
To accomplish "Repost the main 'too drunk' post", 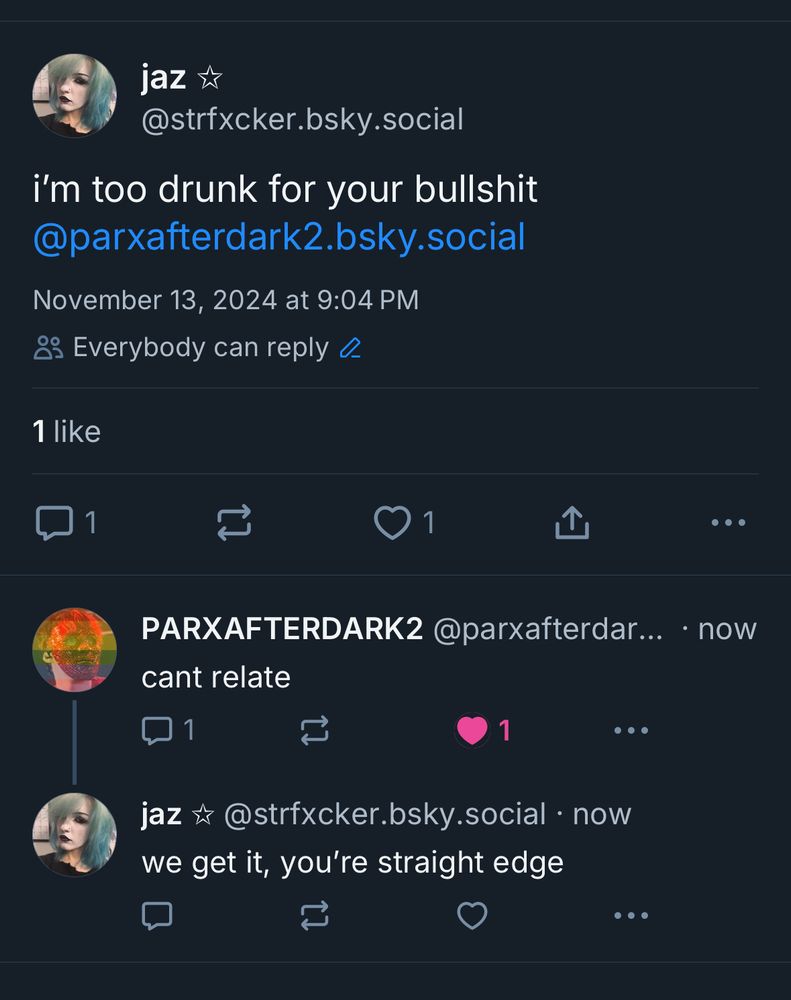I will pos(234,522).
